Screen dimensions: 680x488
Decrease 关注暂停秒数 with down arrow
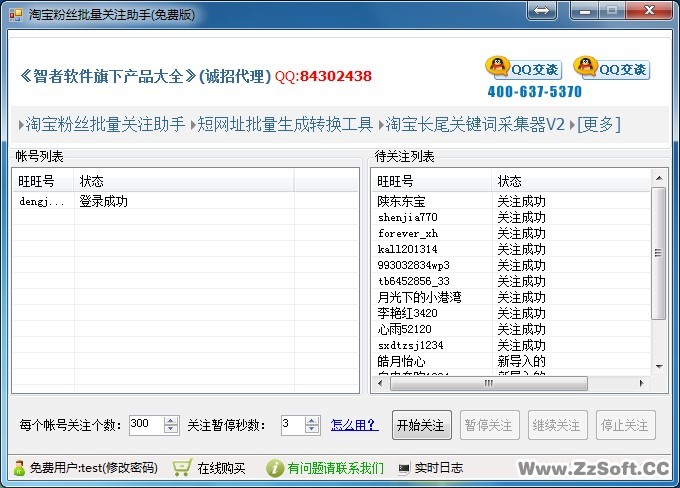point(312,429)
